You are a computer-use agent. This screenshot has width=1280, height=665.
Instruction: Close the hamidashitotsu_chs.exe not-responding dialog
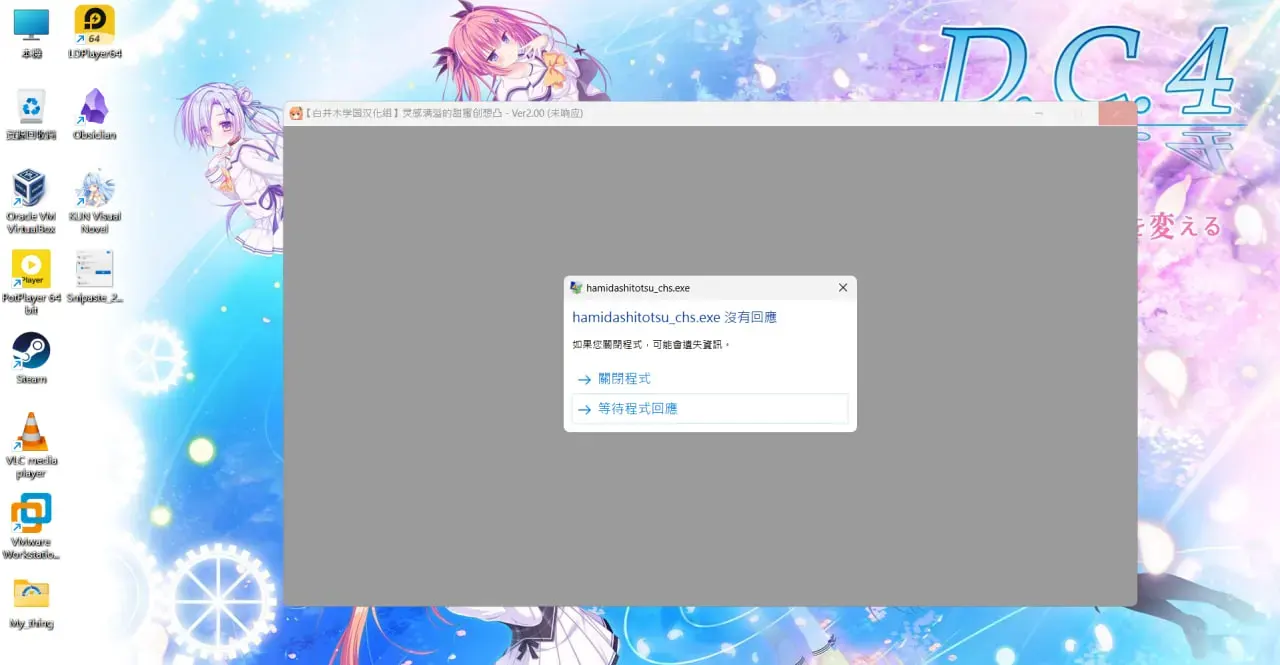click(842, 288)
